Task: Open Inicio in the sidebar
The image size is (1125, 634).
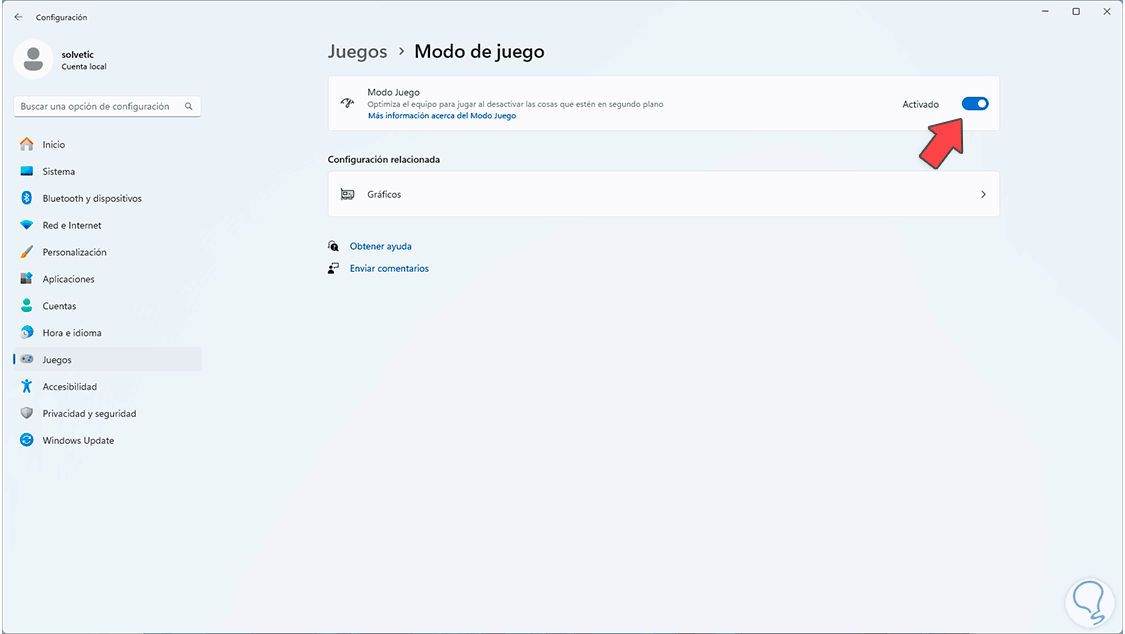Action: 107,144
